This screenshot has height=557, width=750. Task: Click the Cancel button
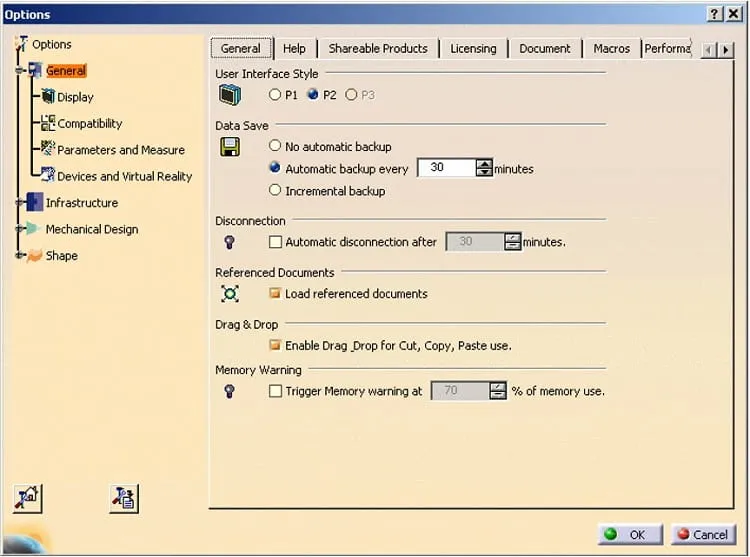(703, 534)
